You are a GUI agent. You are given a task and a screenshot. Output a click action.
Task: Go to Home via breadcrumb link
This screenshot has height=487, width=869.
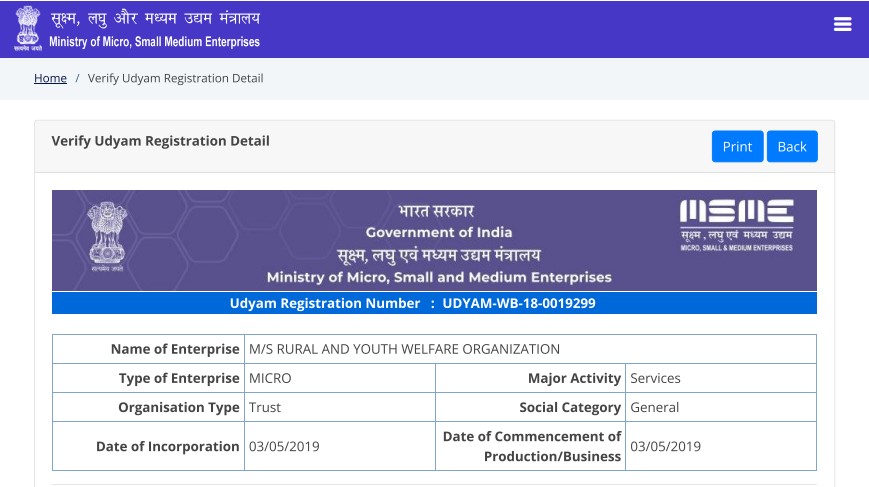50,78
